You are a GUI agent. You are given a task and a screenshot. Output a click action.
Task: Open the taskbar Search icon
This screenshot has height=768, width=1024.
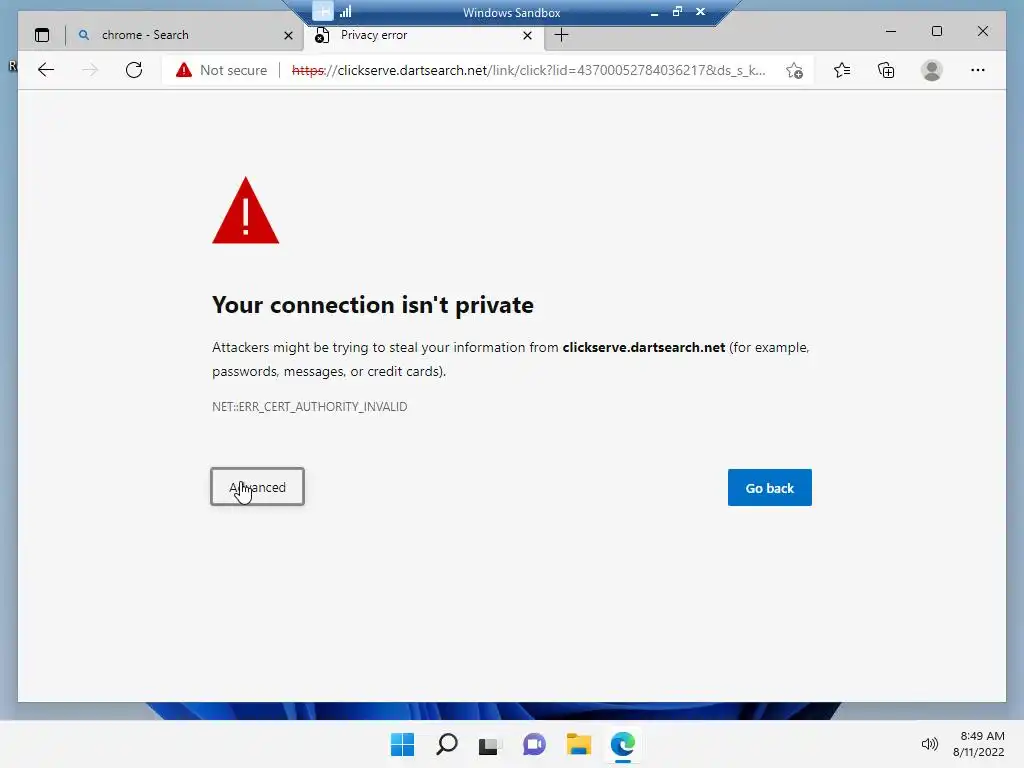[447, 744]
